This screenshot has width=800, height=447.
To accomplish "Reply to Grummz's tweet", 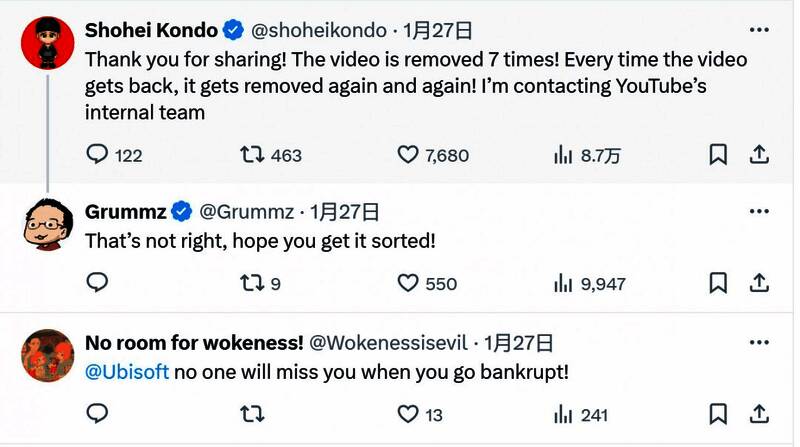I will click(97, 283).
